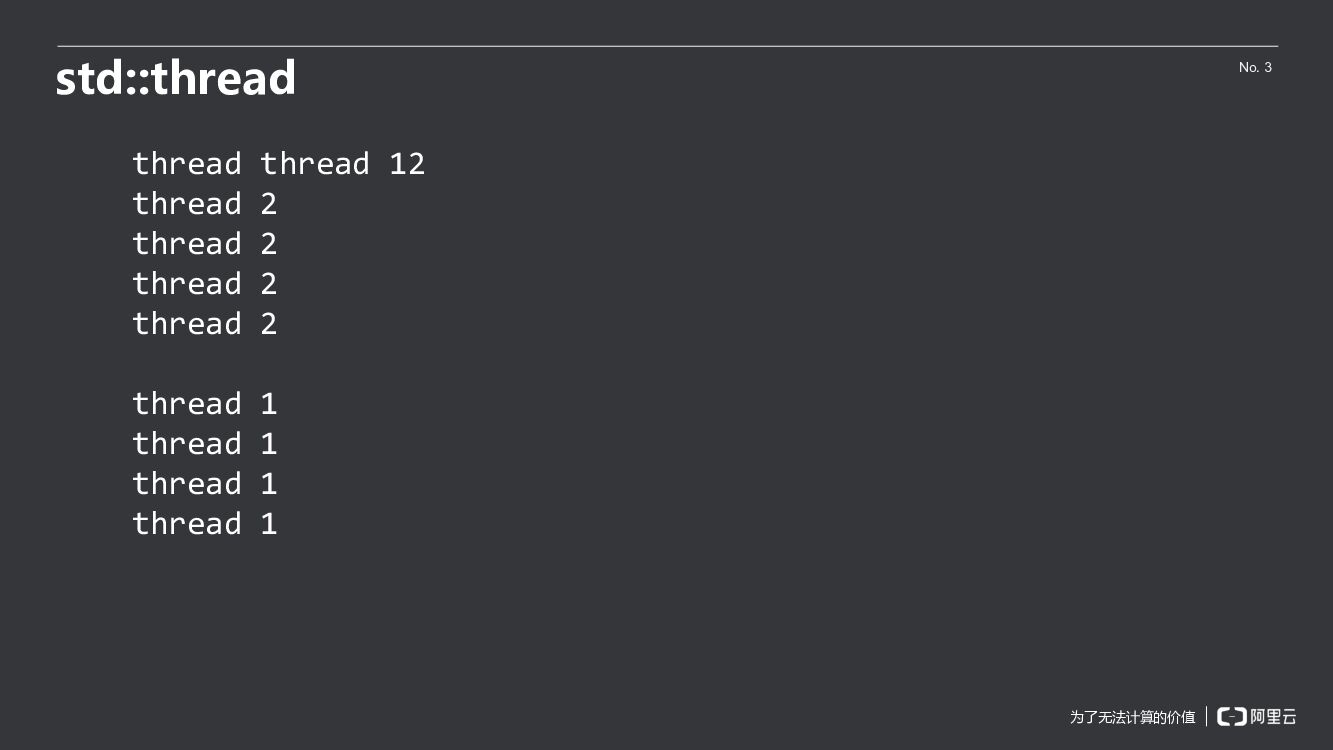This screenshot has height=750, width=1333.
Task: Click the third 'thread 2' line
Action: 204,284
